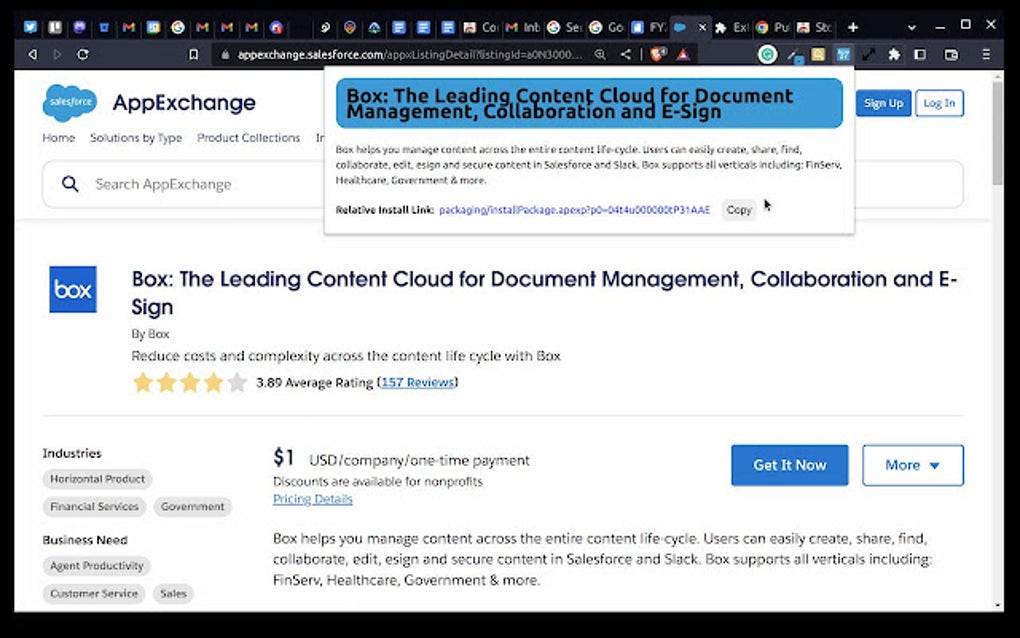The width and height of the screenshot is (1020, 638).
Task: Click the salesforce AppExchange cloud logo
Action: [68, 101]
